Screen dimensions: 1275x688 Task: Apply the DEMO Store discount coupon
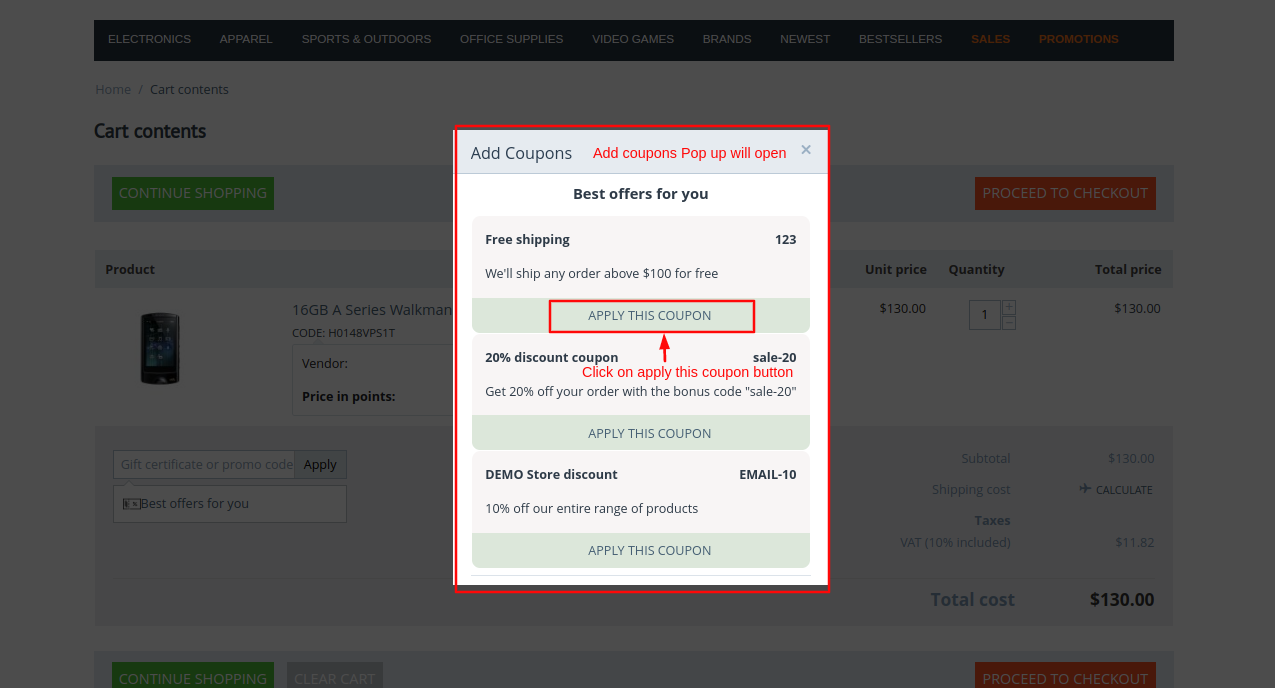(650, 550)
